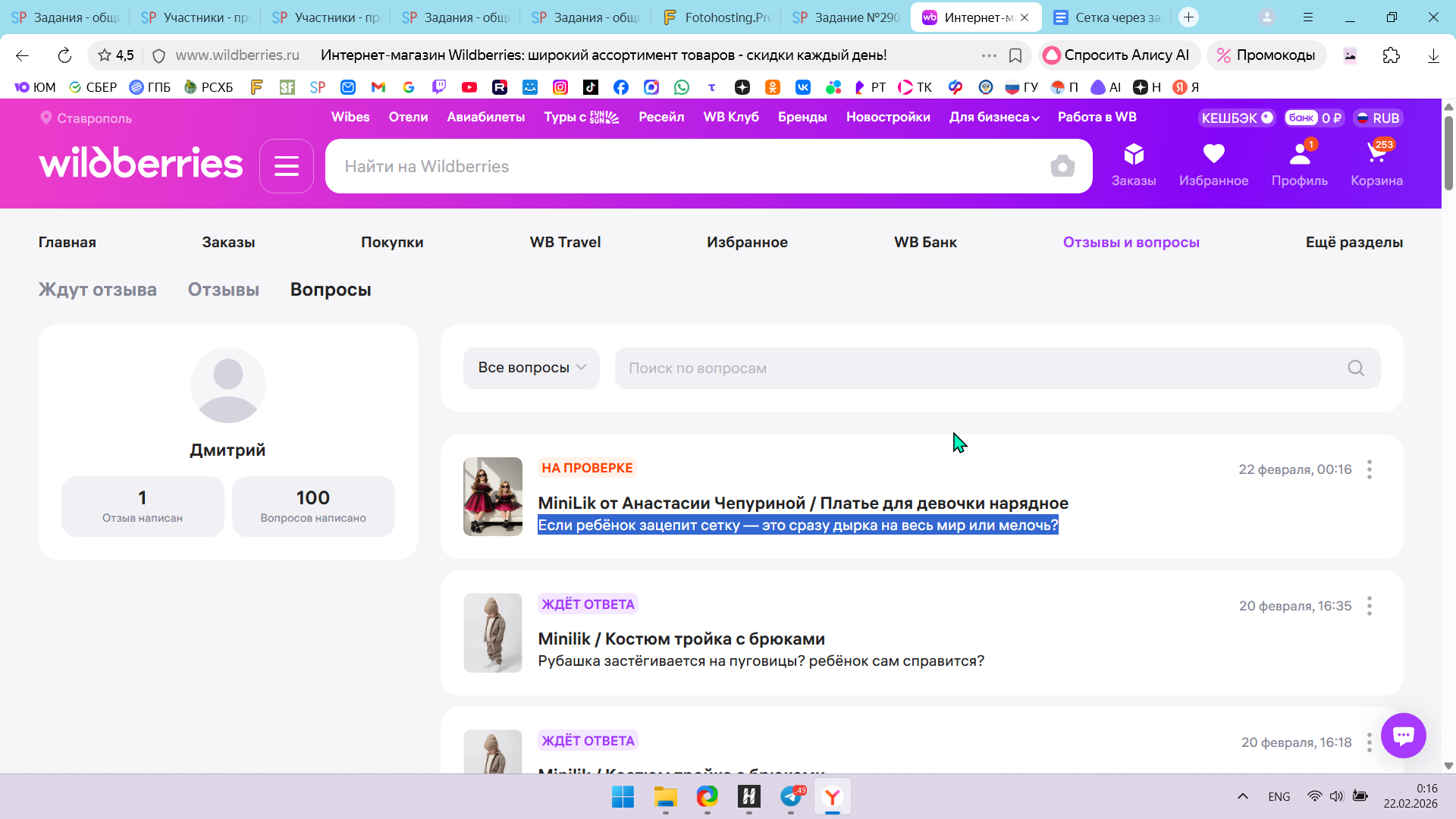The height and width of the screenshot is (819, 1456).
Task: Click the Найти на Wildberries search field
Action: tap(682, 166)
